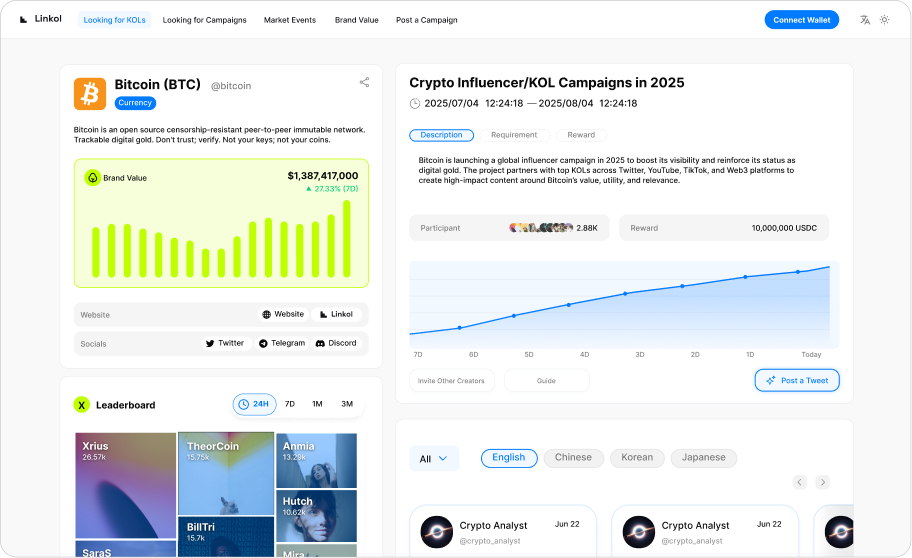Open TheorCoin leaderboard tile

click(x=226, y=474)
